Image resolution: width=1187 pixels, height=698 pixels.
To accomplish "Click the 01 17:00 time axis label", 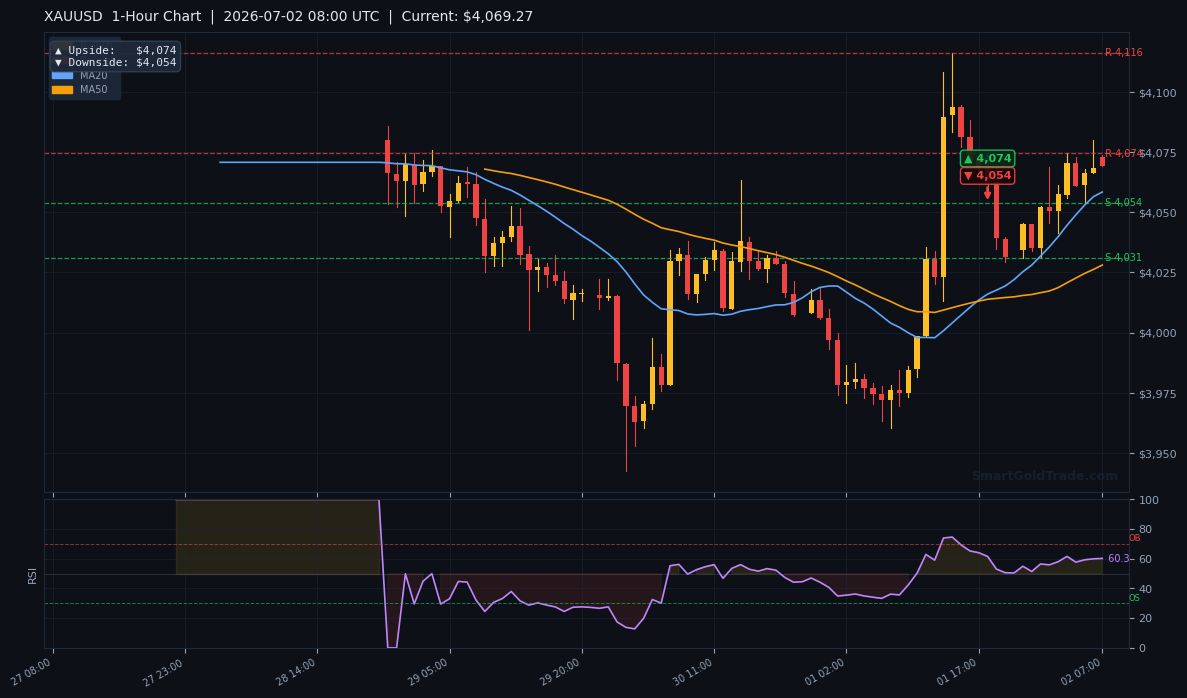I will click(958, 672).
